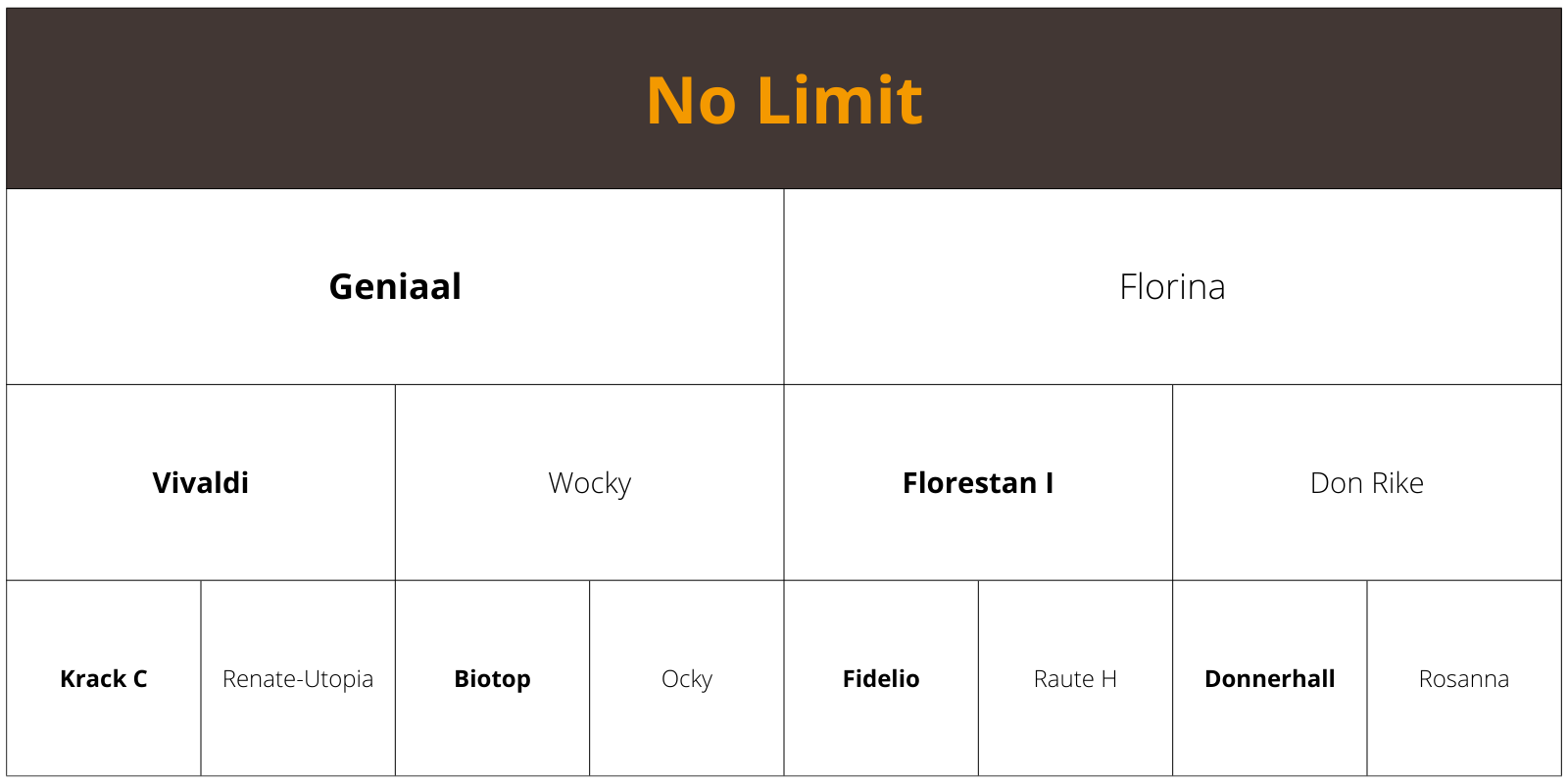Choose the Renate-Utopia cell
1568x784 pixels.
pos(298,678)
